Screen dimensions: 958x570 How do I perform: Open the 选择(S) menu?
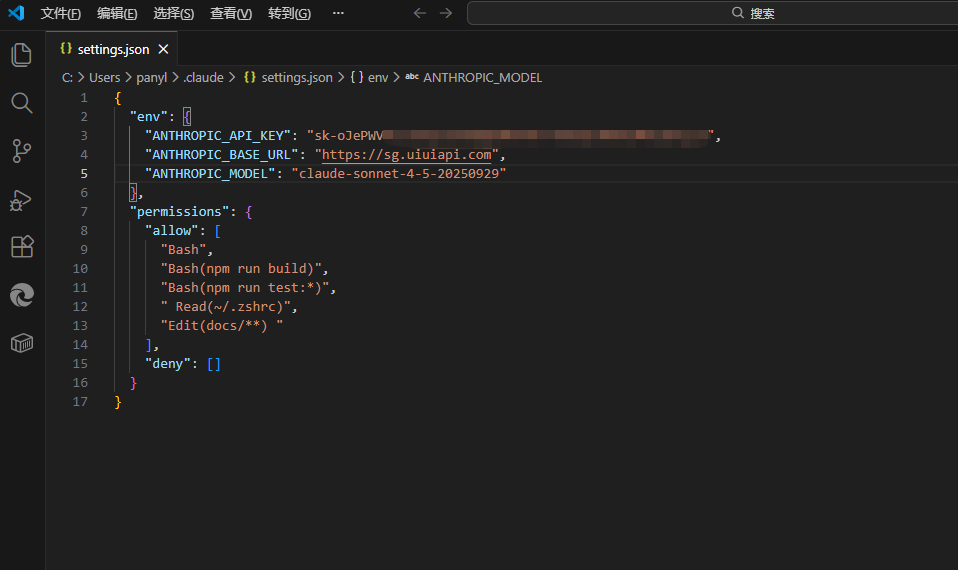click(174, 13)
